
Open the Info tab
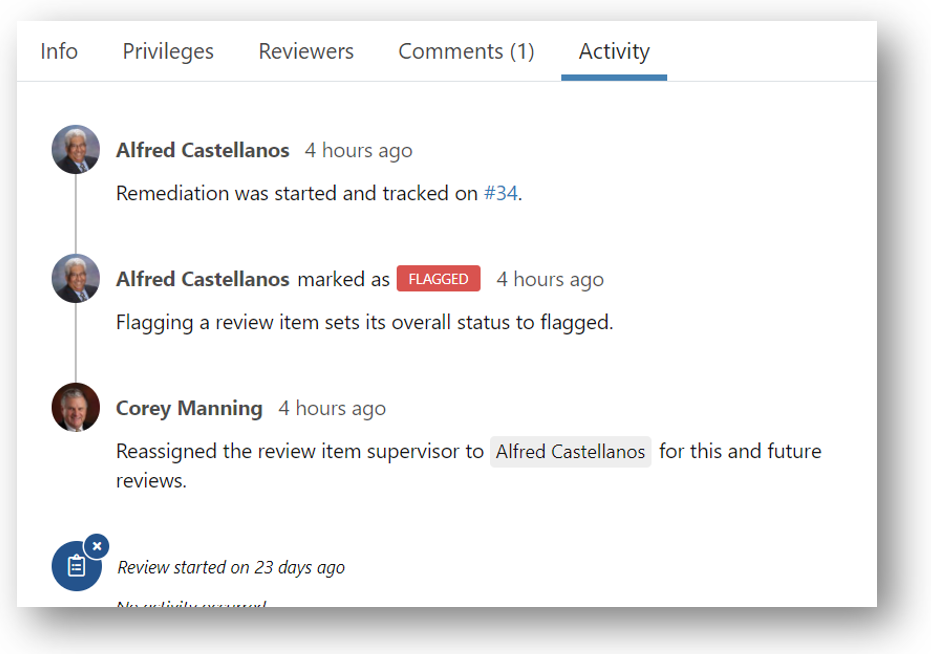tap(59, 51)
